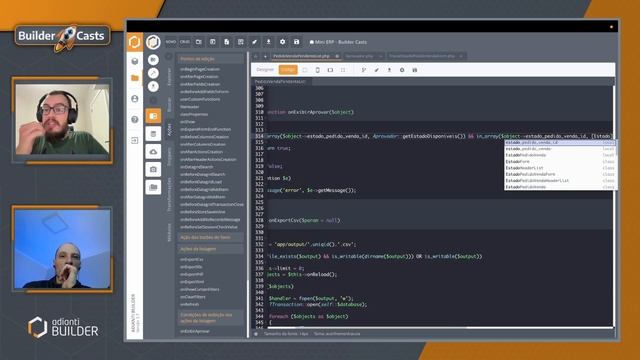Viewport: 640px width, 360px height.
Task: Select userCustomFunctions in actions list
Action: point(200,99)
